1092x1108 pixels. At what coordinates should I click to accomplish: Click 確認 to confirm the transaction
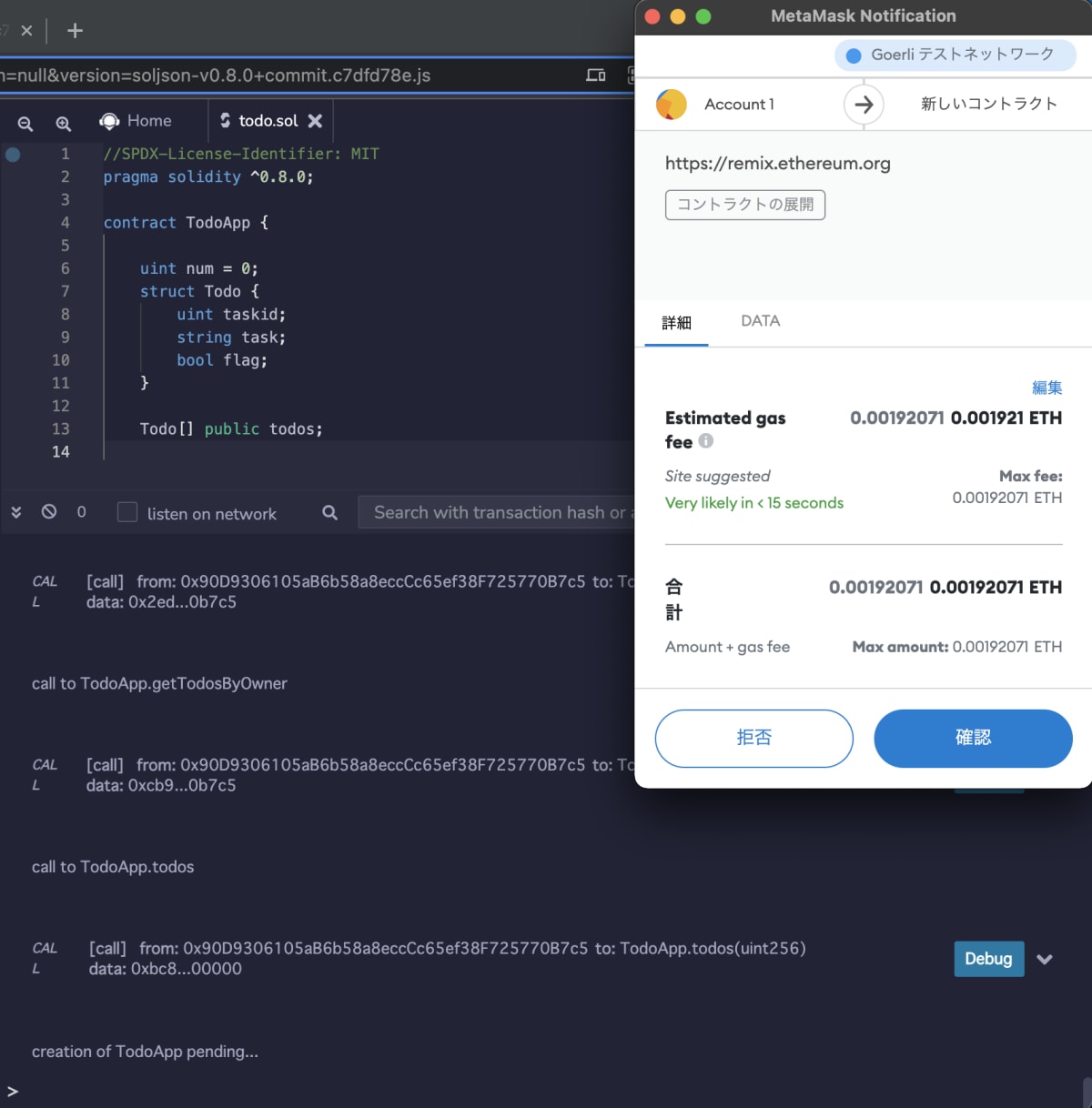(973, 738)
